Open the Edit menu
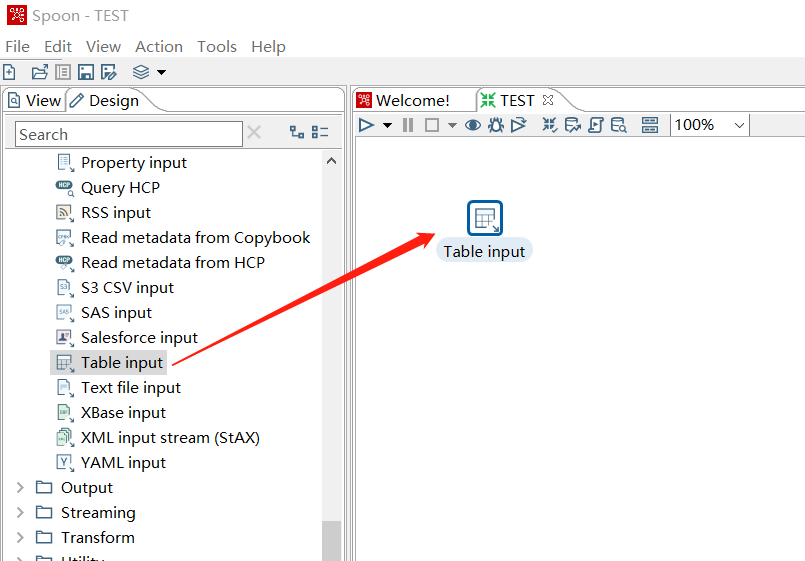The image size is (805, 561). pos(58,47)
